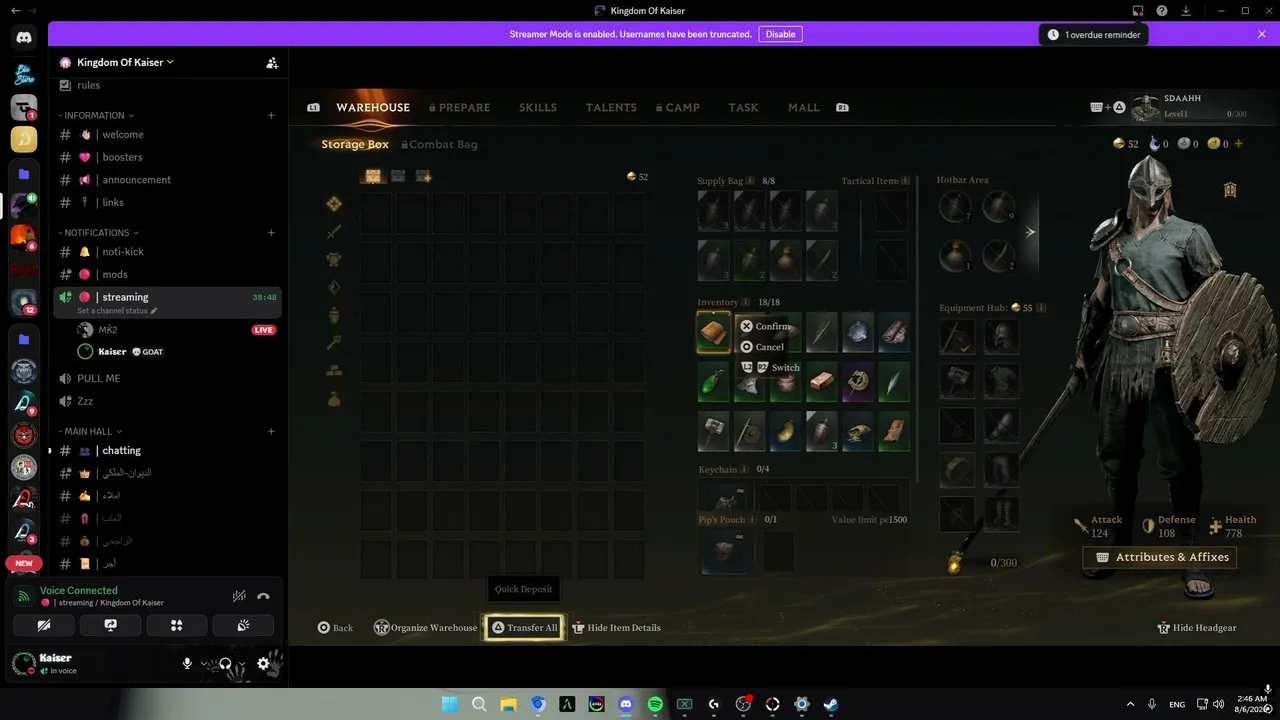The height and width of the screenshot is (720, 1280).
Task: Disable Streamer Mode from banner
Action: (x=780, y=34)
